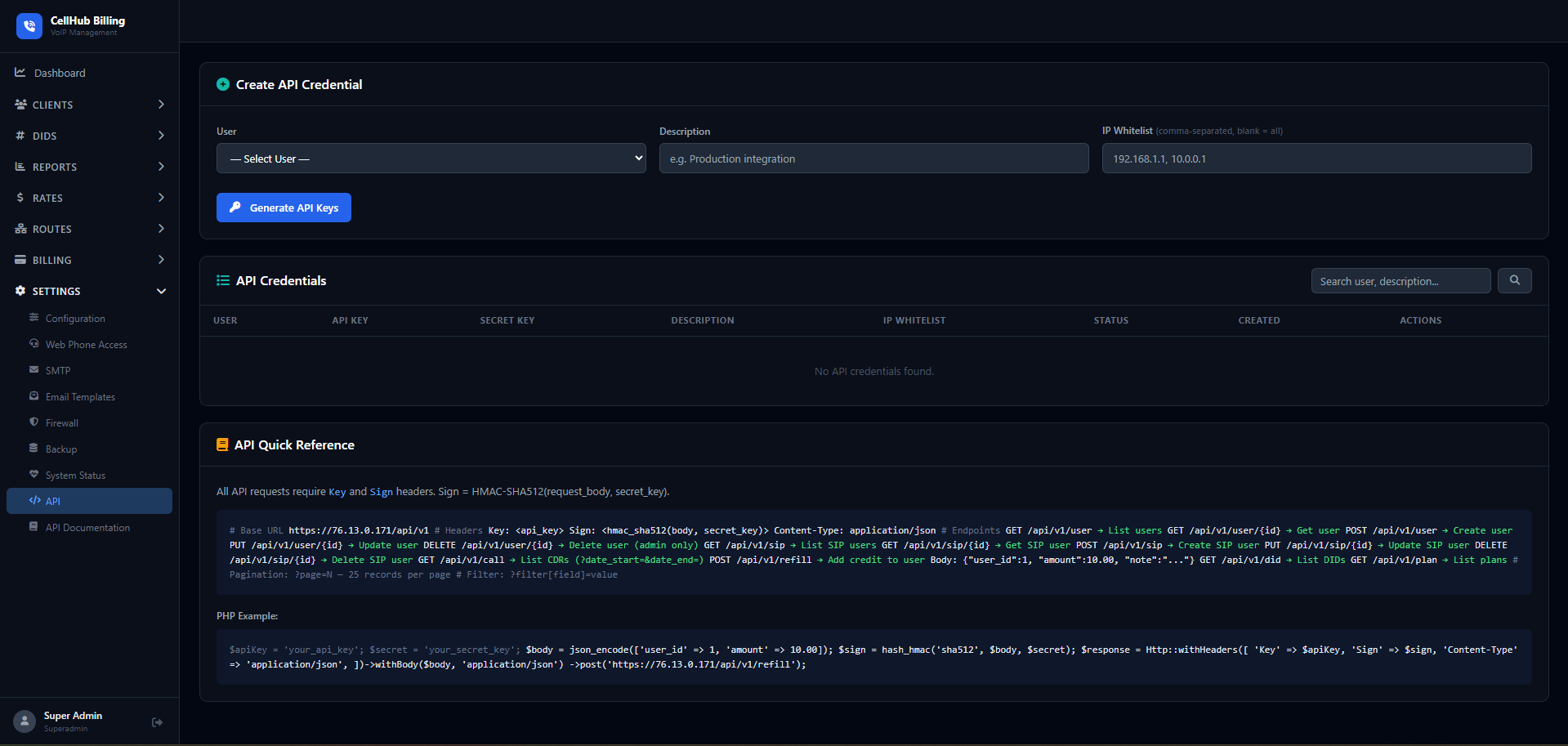Screen dimensions: 1568x746
Task: Click Generate API Keys button
Action: pos(284,208)
